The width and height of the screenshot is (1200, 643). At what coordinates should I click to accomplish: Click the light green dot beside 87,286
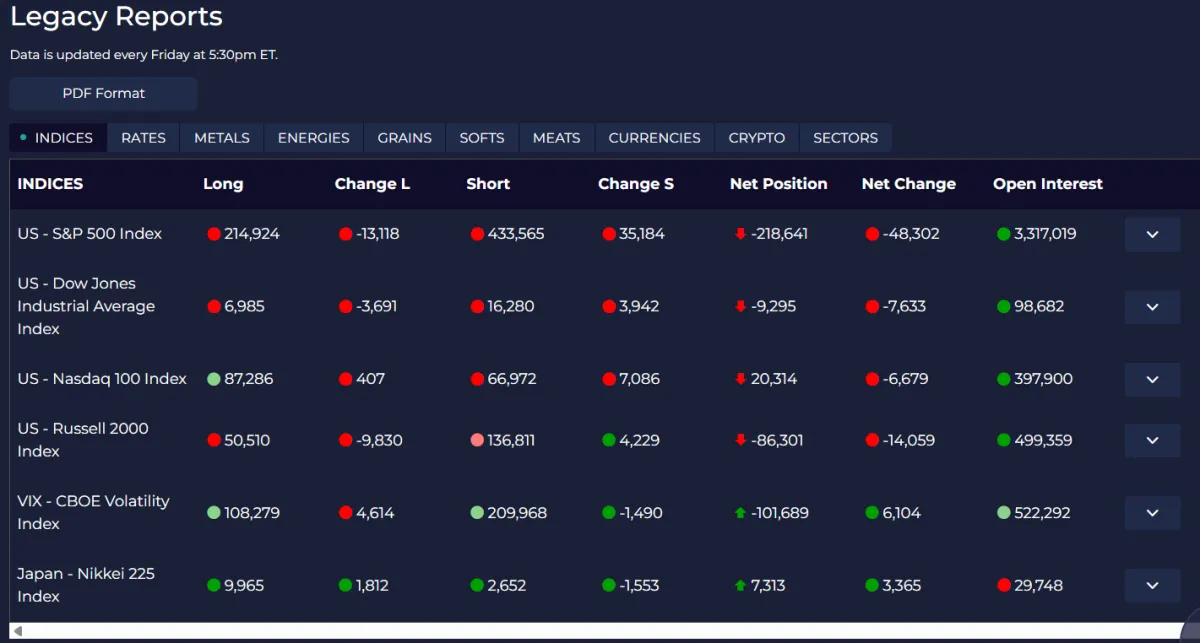coord(213,379)
